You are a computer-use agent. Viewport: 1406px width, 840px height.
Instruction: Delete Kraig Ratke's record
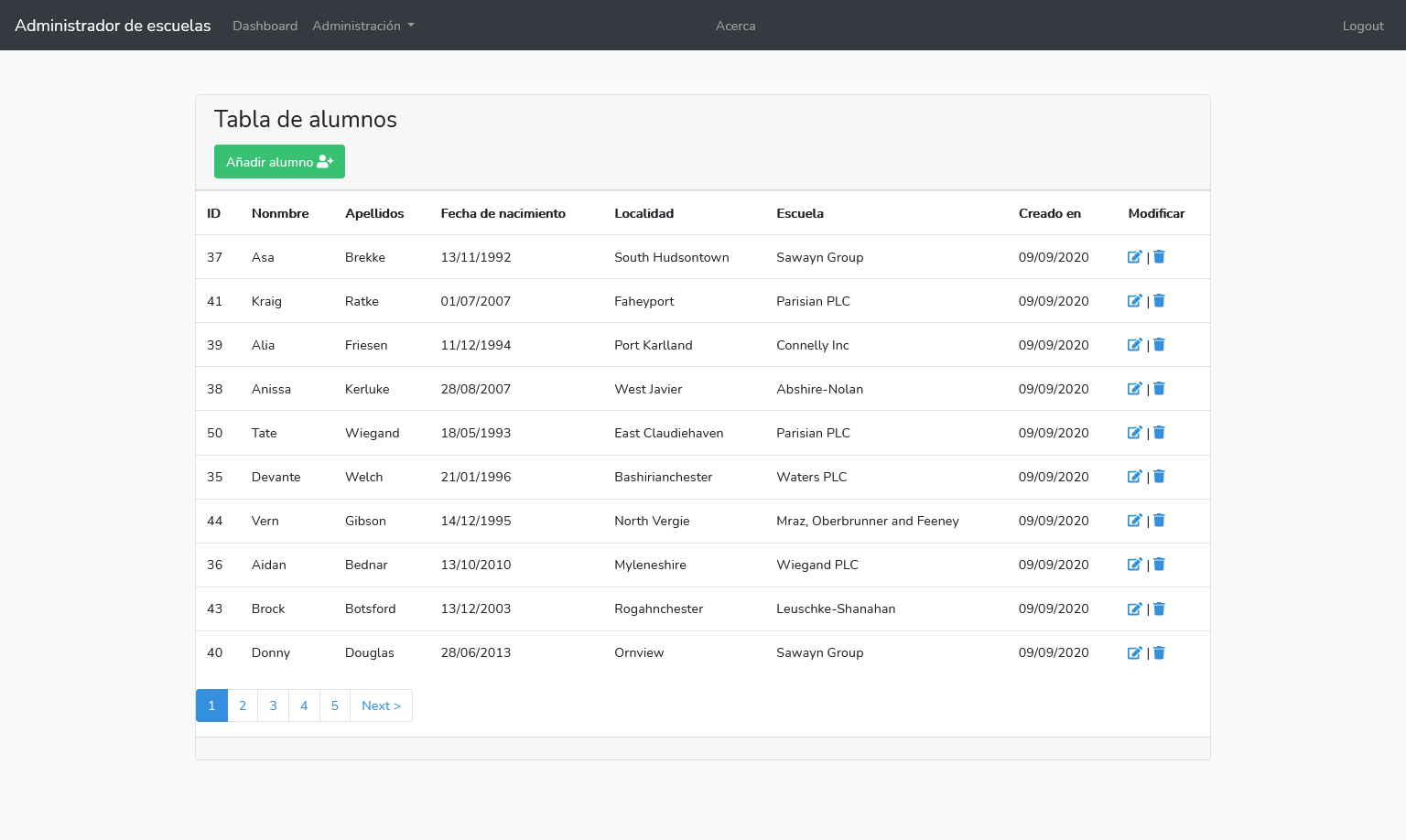(x=1159, y=301)
